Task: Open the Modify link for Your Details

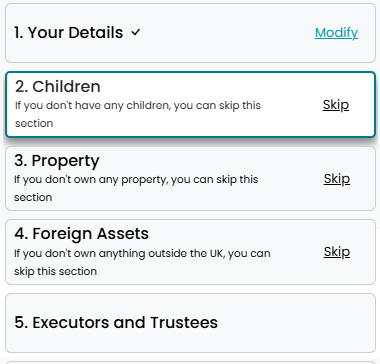Action: tap(336, 33)
